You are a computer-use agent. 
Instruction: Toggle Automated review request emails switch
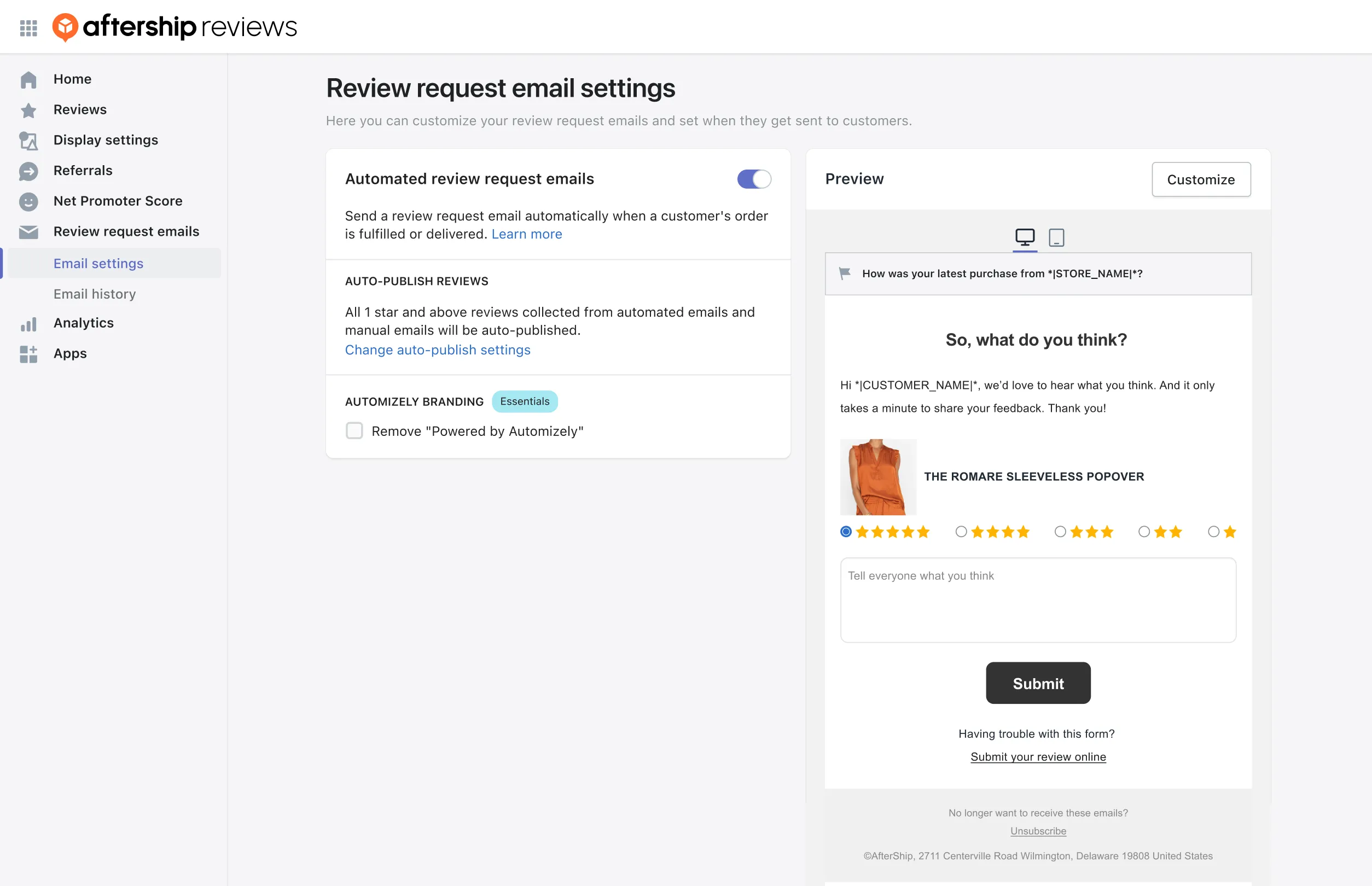point(754,179)
